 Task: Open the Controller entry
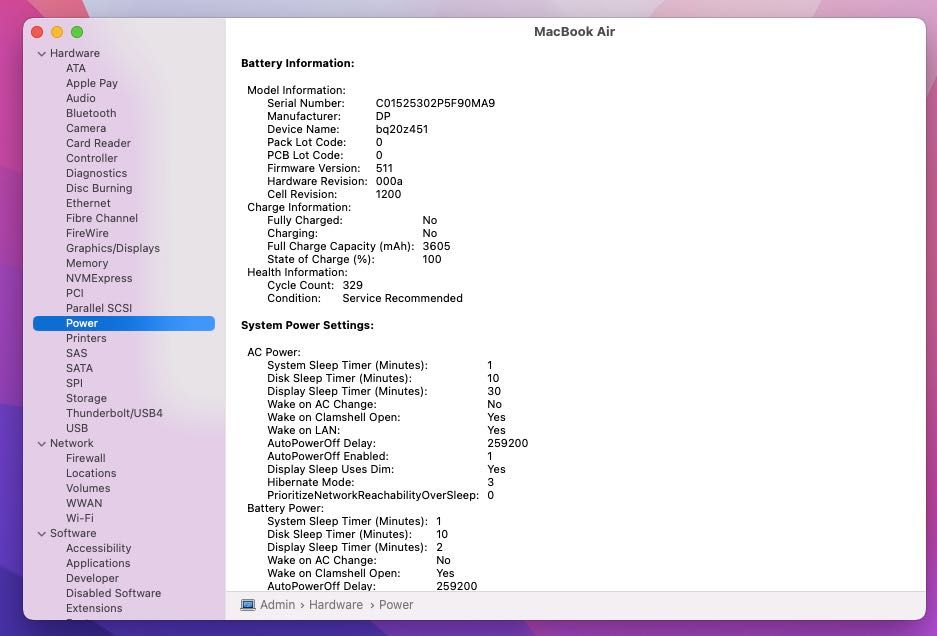[91, 158]
